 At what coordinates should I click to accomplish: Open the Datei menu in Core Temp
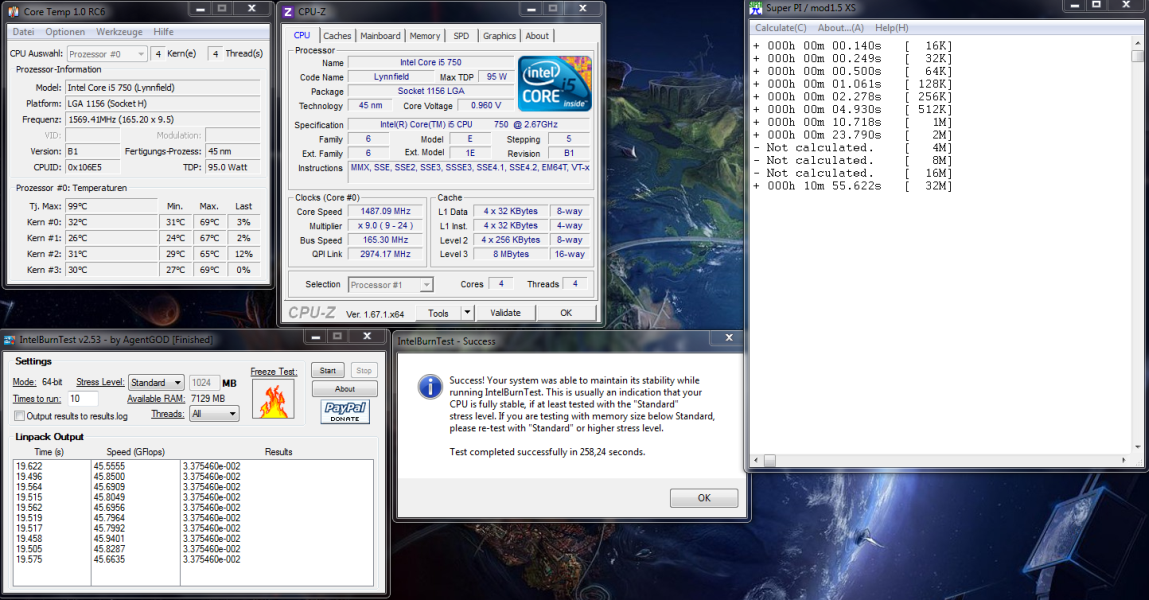click(23, 32)
